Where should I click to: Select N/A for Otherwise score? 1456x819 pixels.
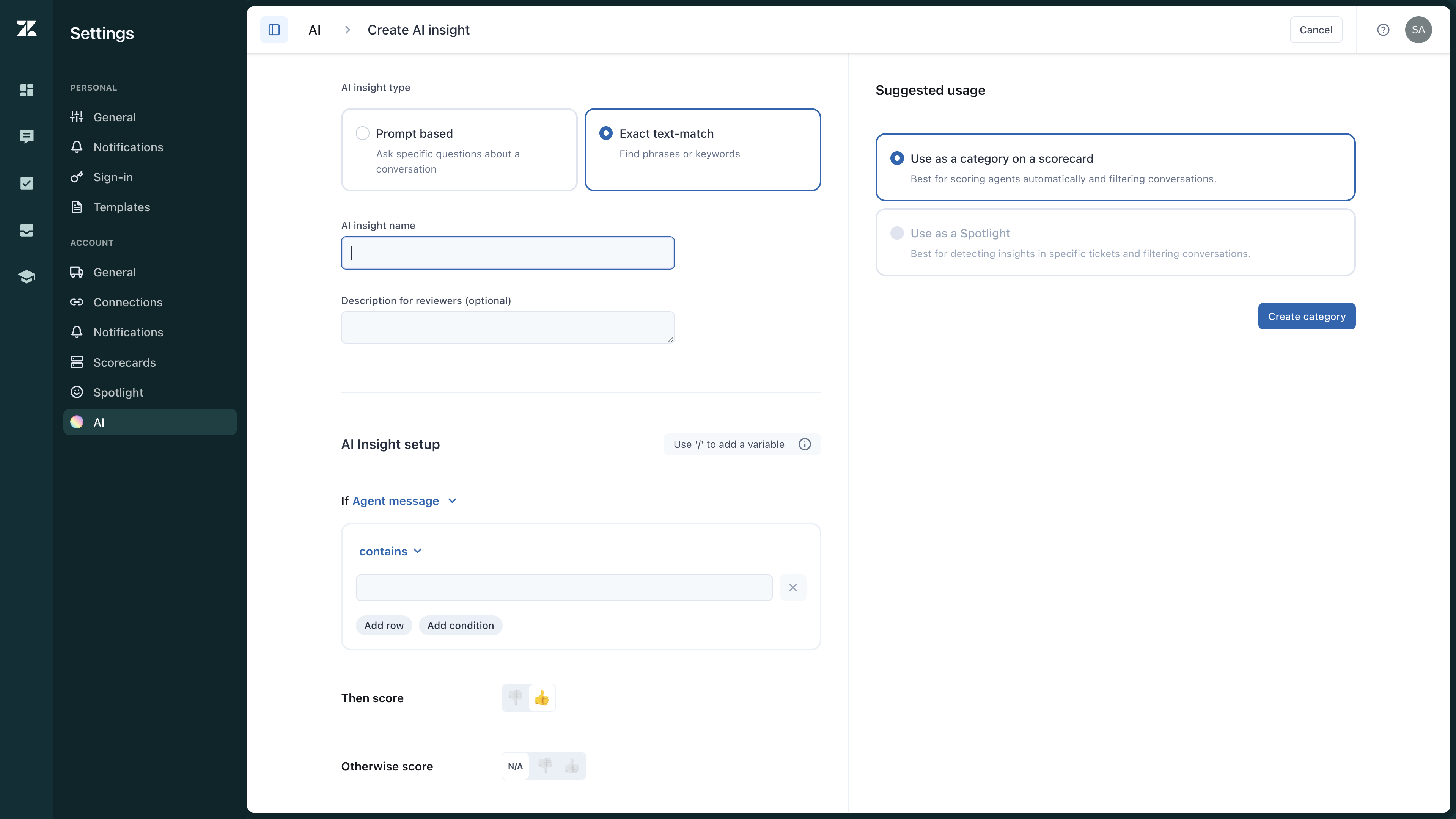coord(516,766)
